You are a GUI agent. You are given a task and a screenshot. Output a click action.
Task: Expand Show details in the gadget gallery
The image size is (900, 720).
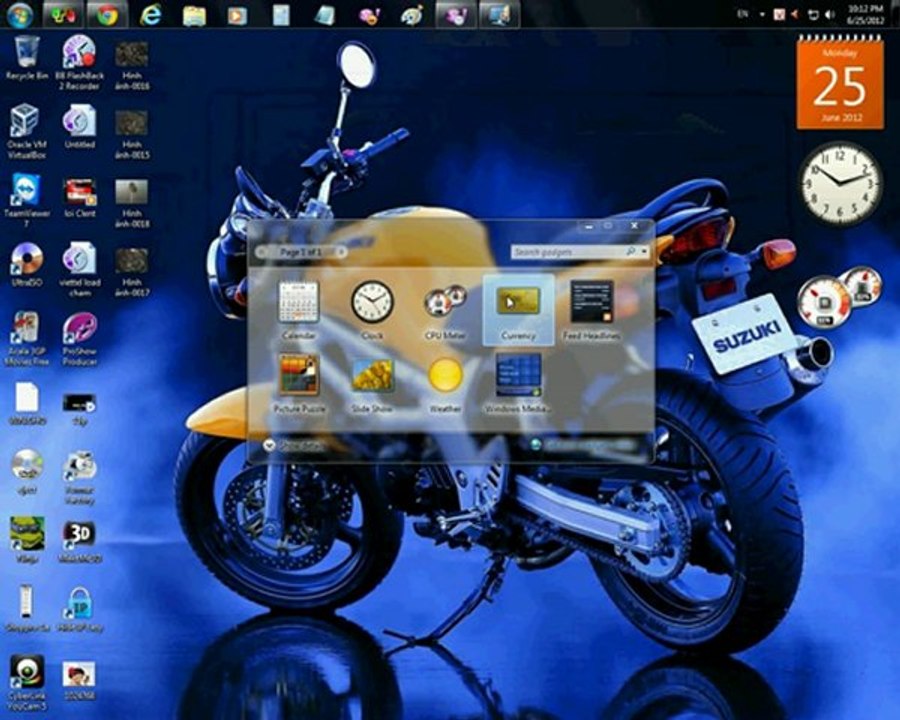pyautogui.click(x=294, y=445)
